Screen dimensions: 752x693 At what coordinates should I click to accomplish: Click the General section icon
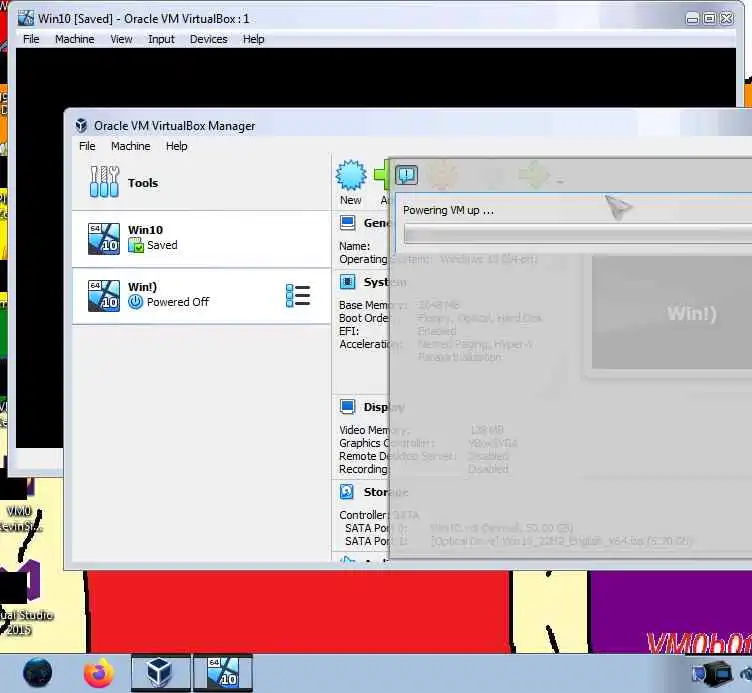point(347,223)
